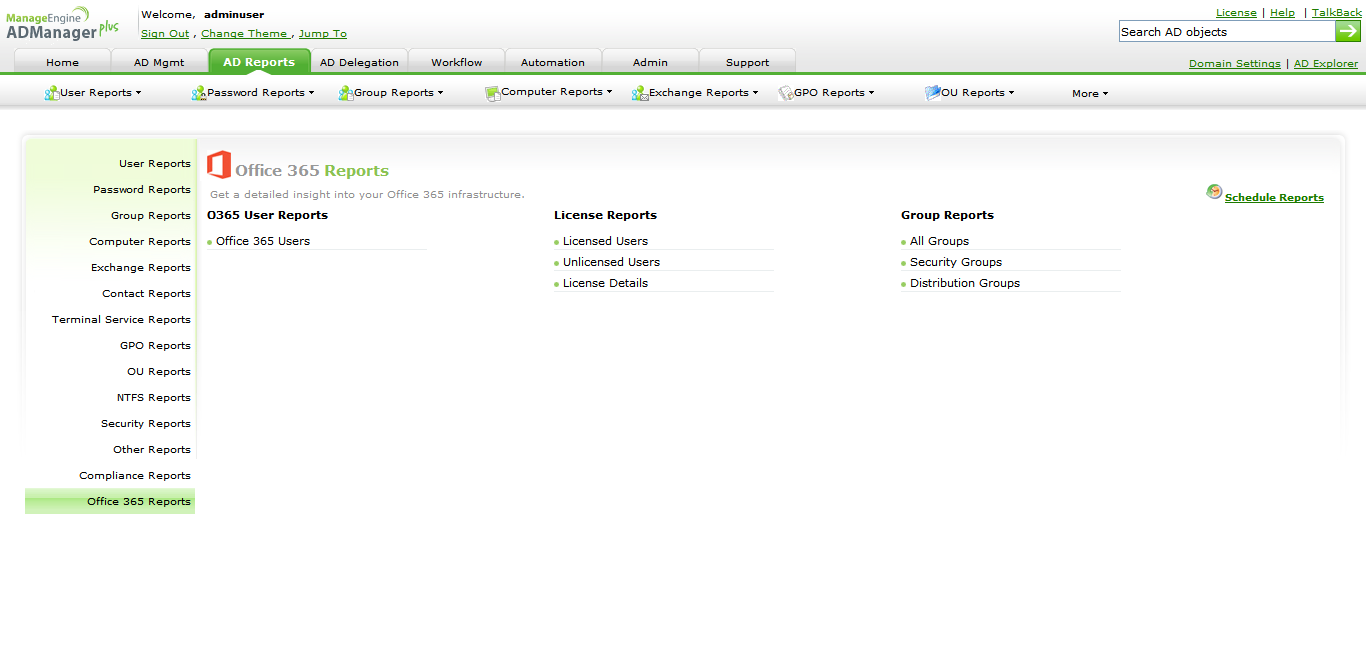1366x657 pixels.
Task: Open the Admin tab
Action: click(650, 62)
